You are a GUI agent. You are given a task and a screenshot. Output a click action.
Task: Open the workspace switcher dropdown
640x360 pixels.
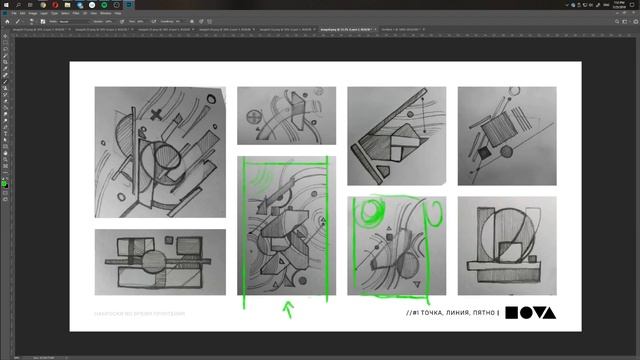(x=625, y=21)
